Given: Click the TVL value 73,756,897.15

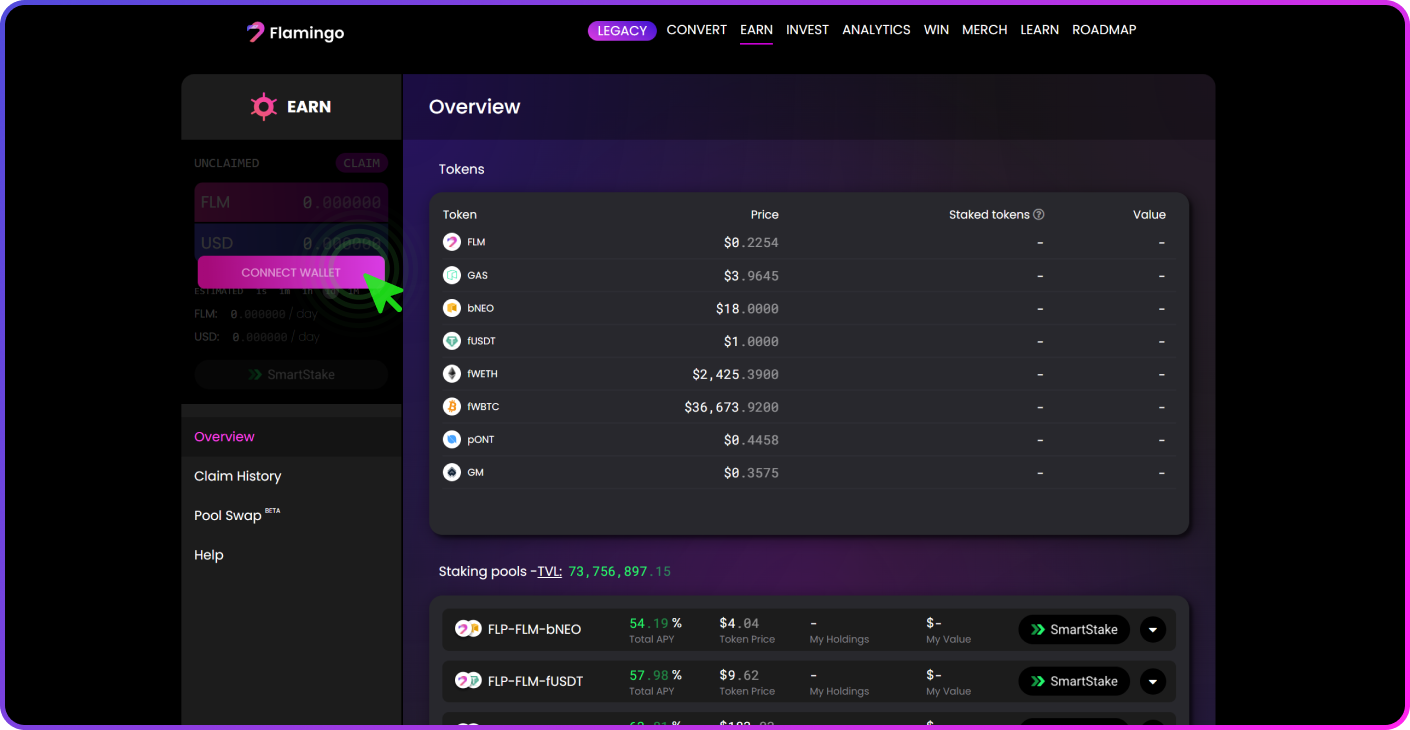Looking at the screenshot, I should [x=620, y=572].
